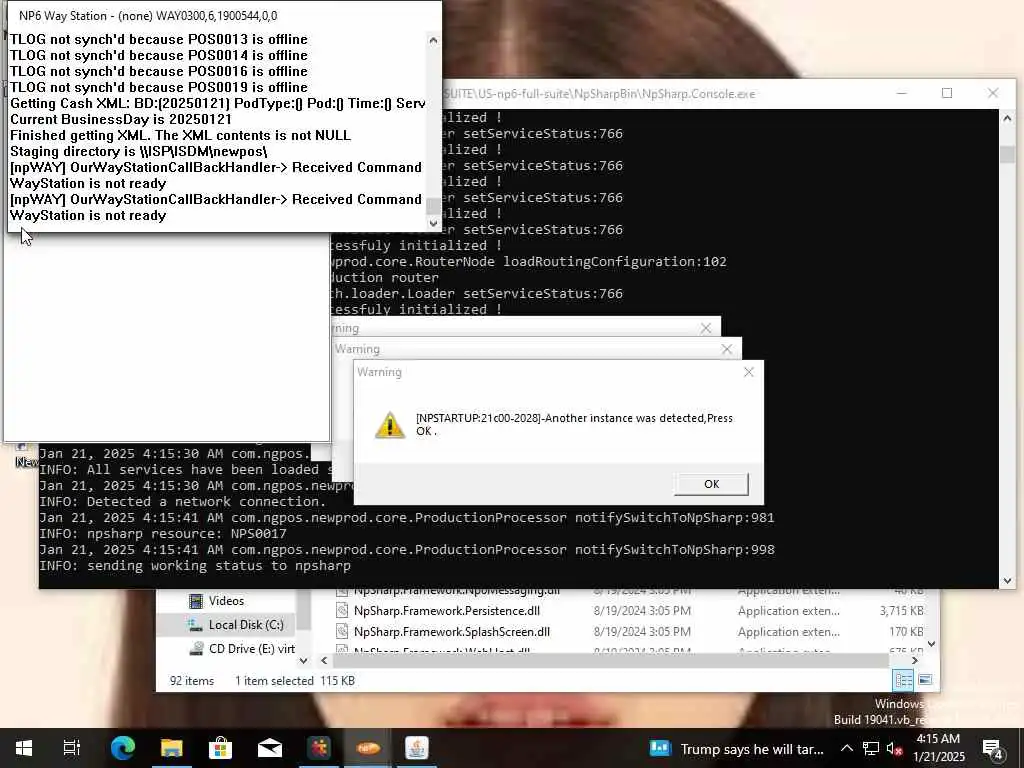Click log line 'TLOG not synch'd because POS0013 is offline'
Screen dimensions: 1024x768
click(159, 39)
